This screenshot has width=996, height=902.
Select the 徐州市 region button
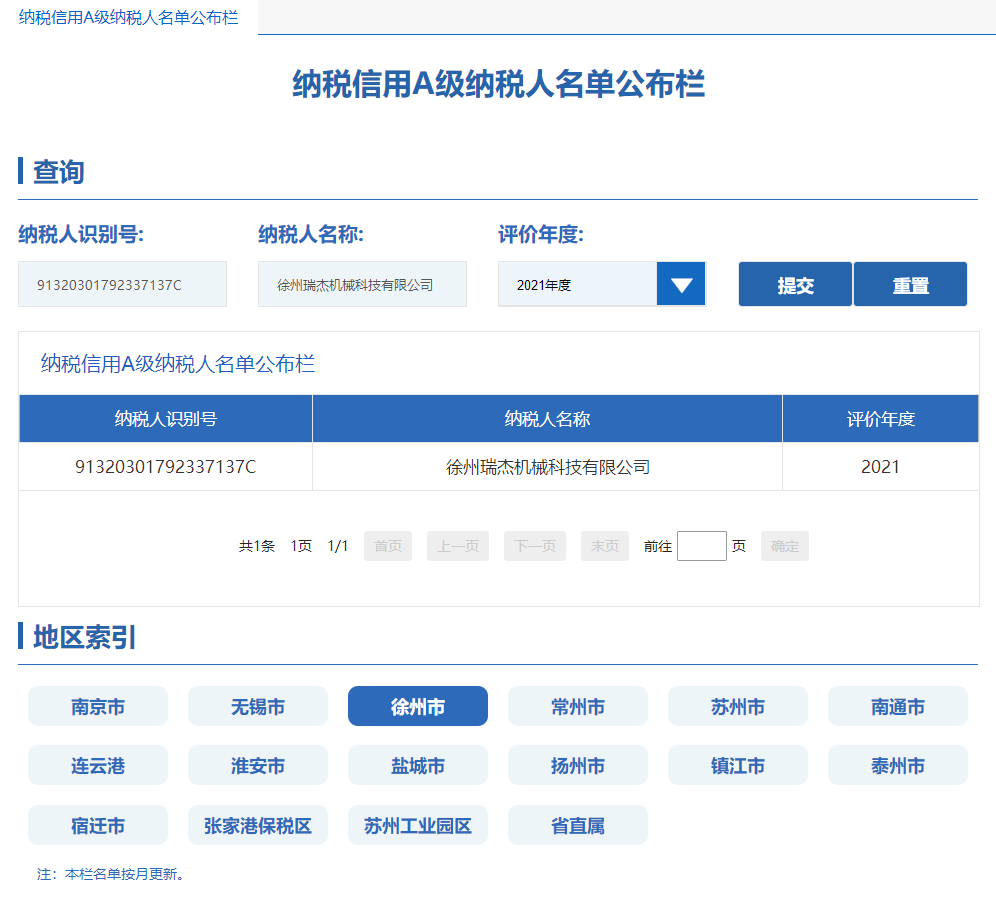(417, 705)
